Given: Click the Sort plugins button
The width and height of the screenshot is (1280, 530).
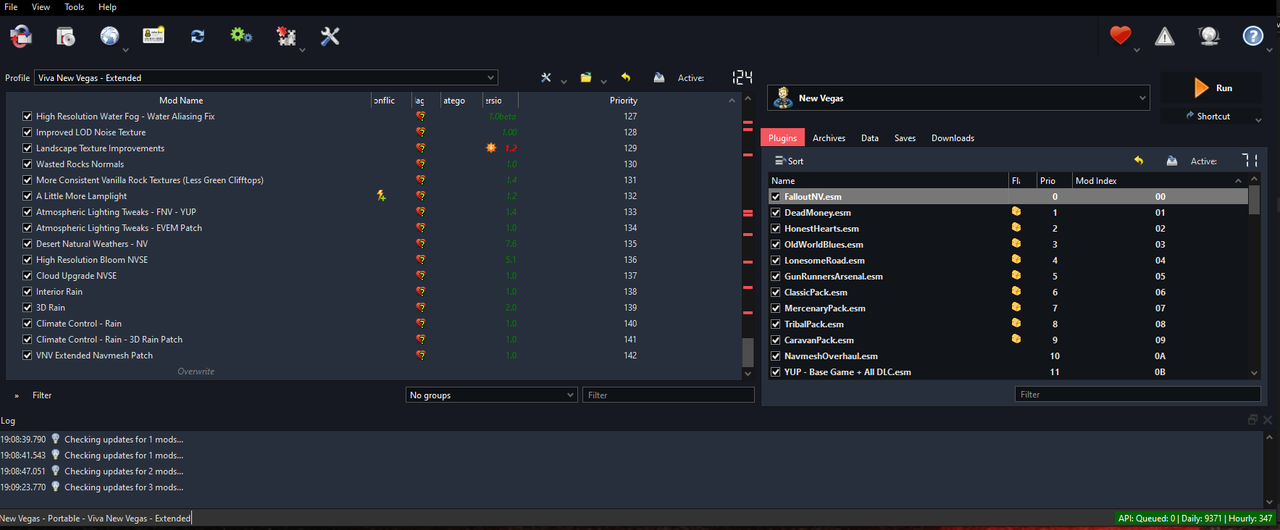Looking at the screenshot, I should (789, 160).
